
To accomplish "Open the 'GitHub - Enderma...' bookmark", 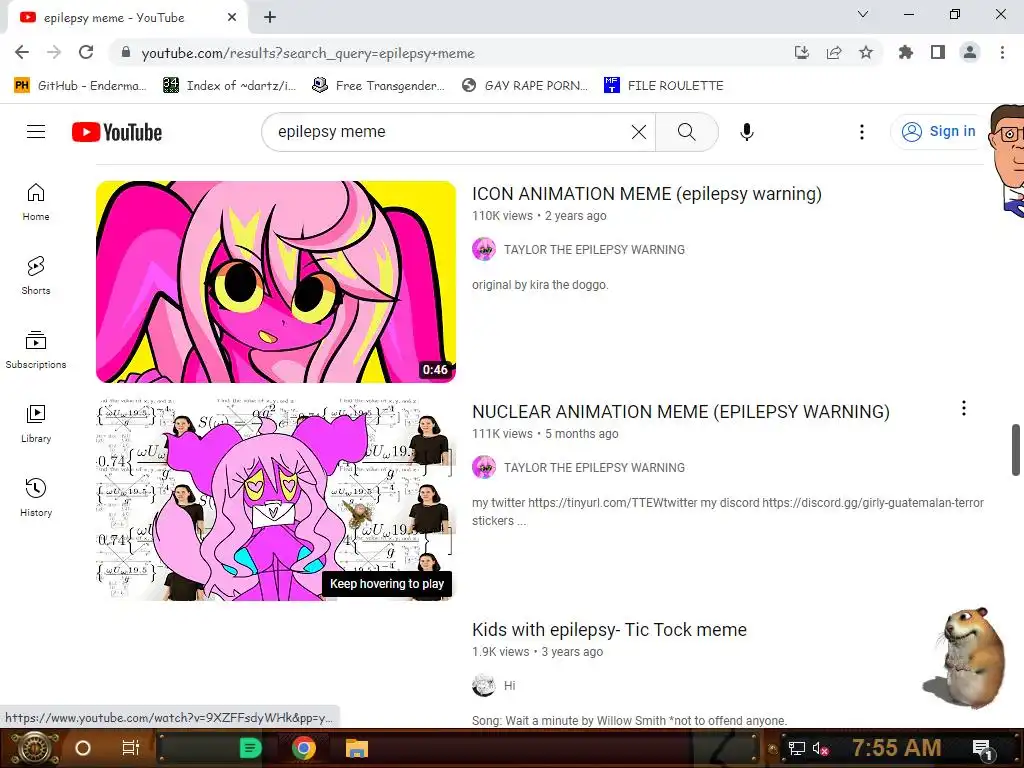I will [80, 86].
